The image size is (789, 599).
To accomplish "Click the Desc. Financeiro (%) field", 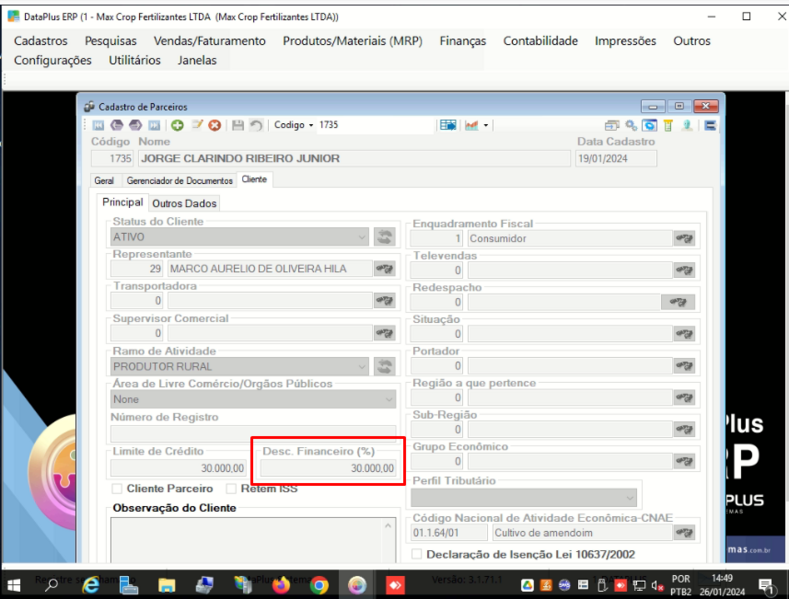I will click(x=328, y=468).
